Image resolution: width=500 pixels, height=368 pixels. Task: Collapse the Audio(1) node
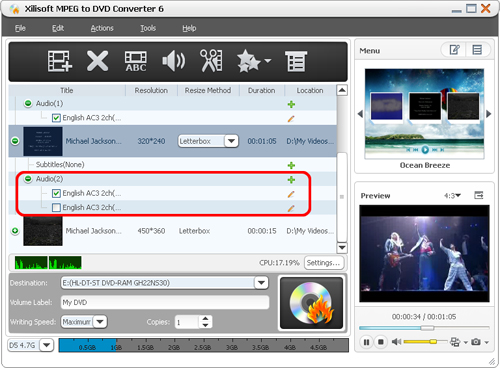coord(28,103)
